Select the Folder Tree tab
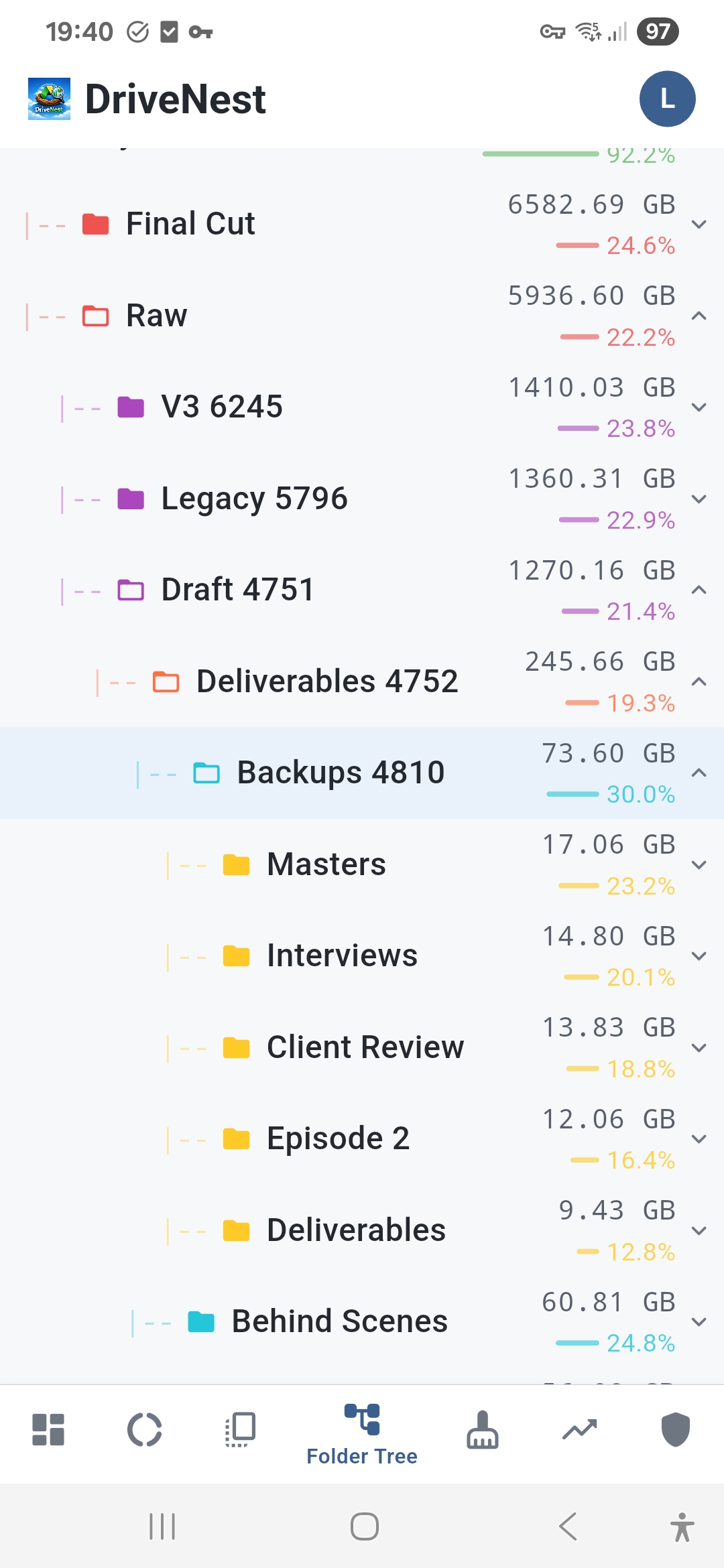Viewport: 724px width, 1568px height. [x=362, y=1434]
